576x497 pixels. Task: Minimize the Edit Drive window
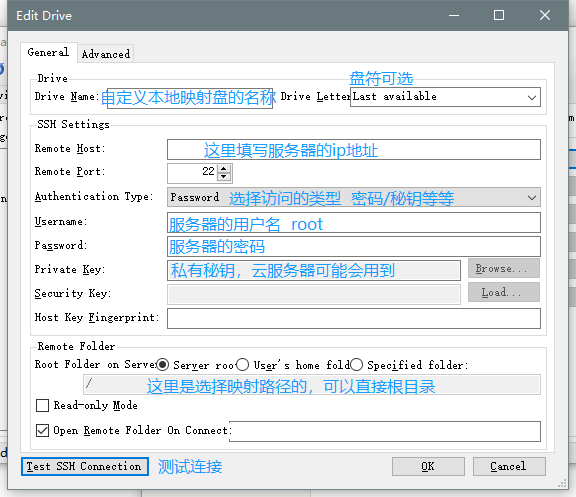[454, 15]
